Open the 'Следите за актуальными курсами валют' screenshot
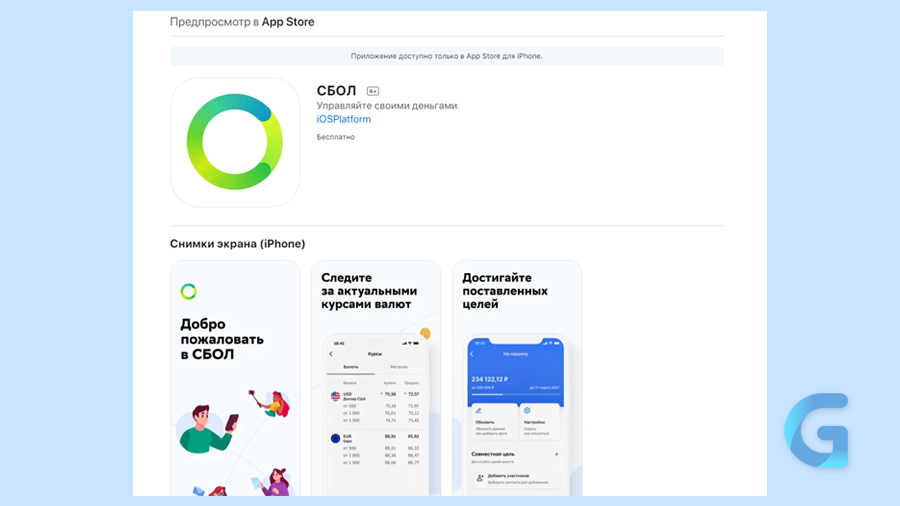The width and height of the screenshot is (900, 506). (376, 378)
